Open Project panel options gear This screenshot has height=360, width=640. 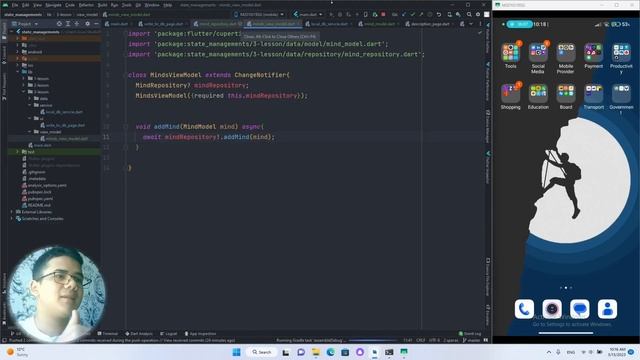(87, 24)
